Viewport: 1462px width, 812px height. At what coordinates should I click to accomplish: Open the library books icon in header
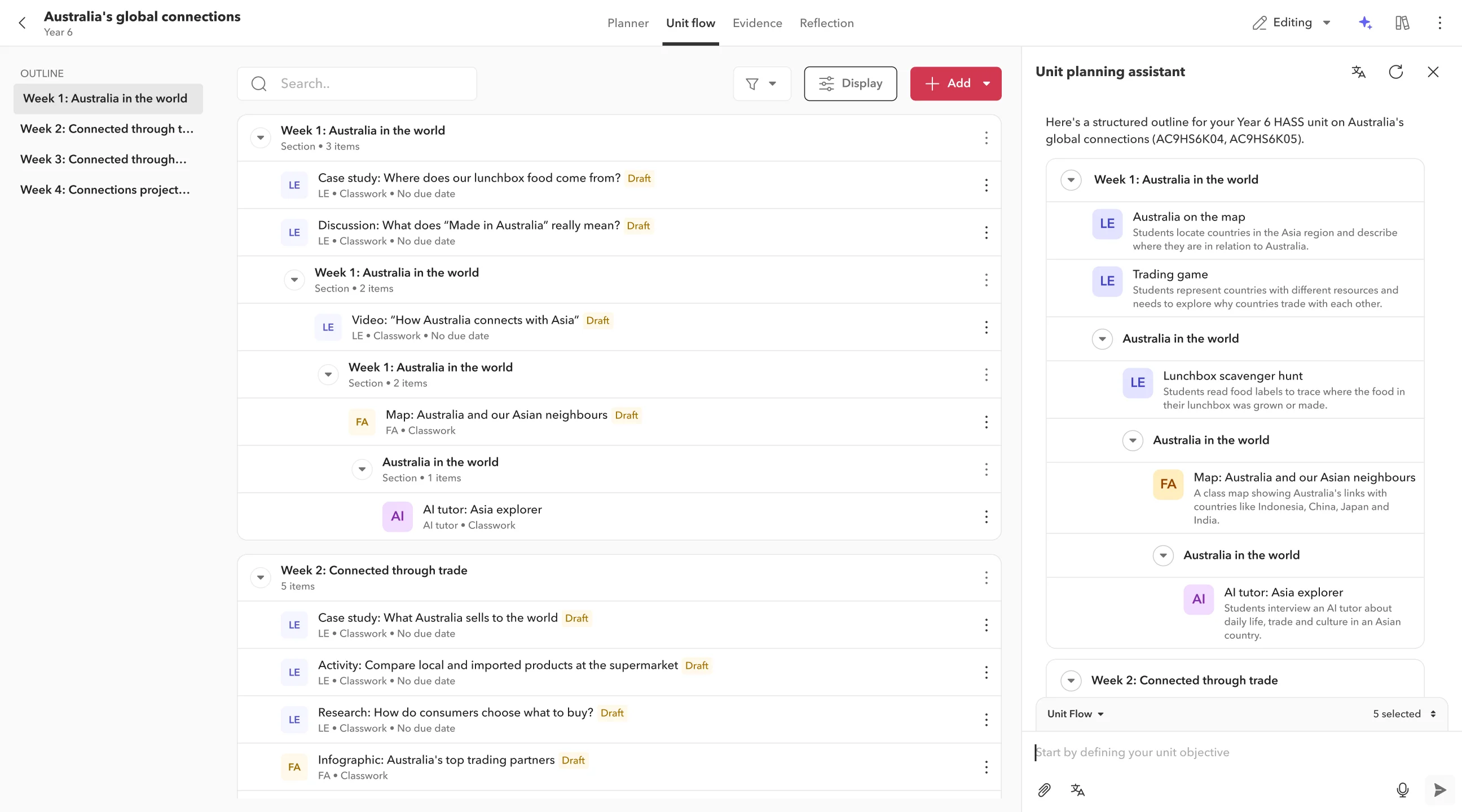tap(1402, 23)
